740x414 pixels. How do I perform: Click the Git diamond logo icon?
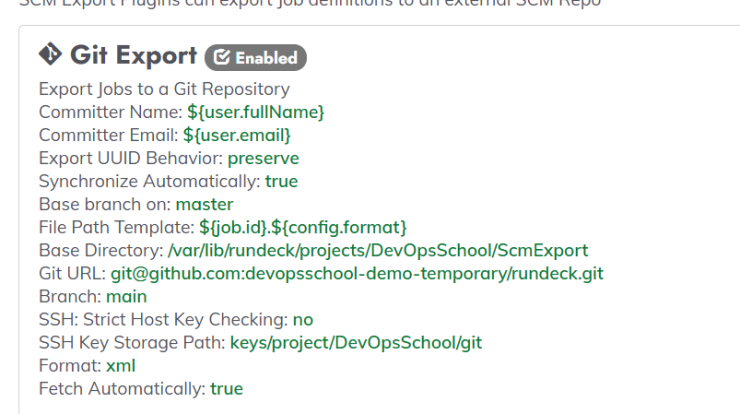[50, 54]
